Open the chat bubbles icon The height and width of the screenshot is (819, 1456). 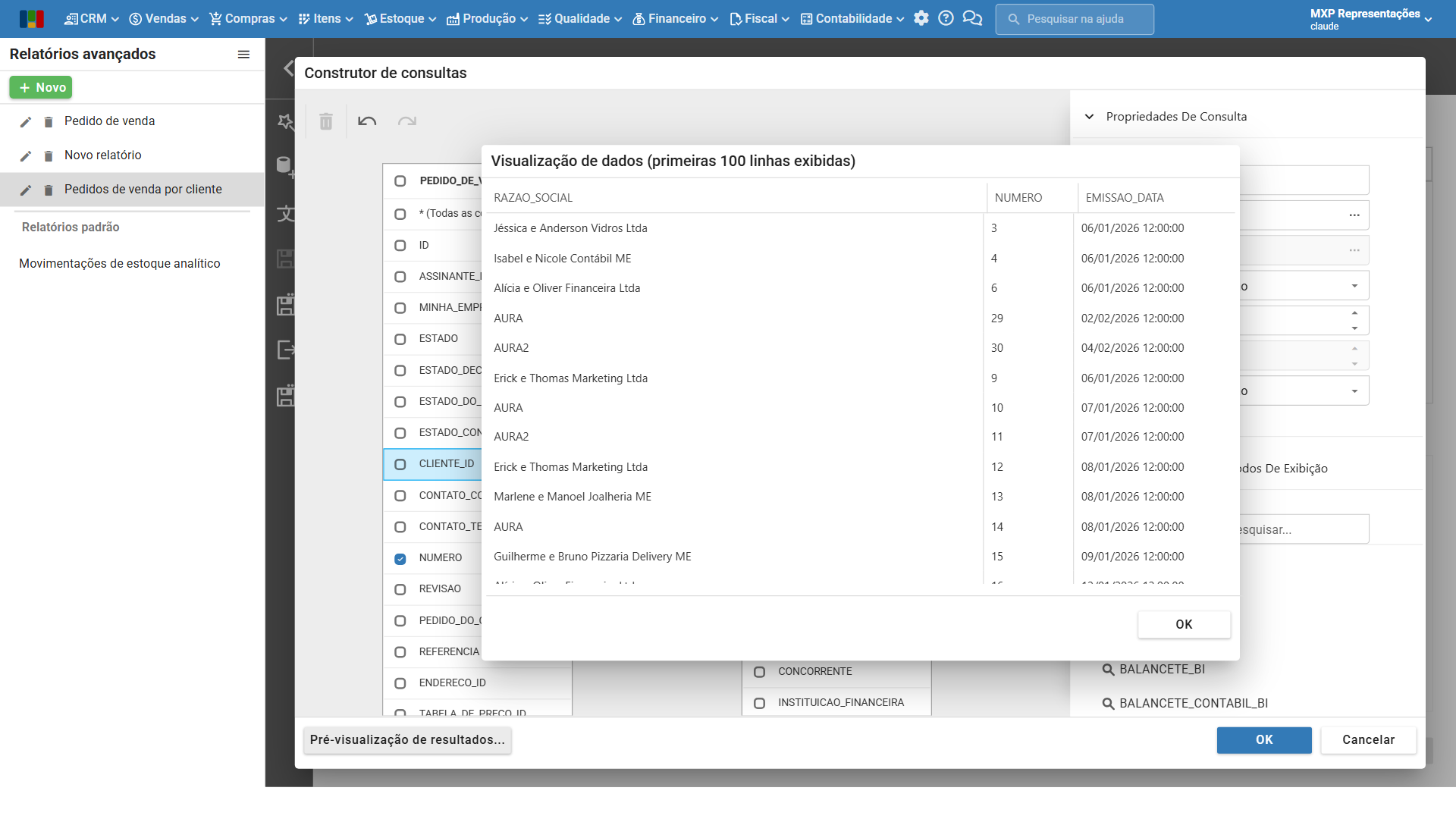[x=972, y=18]
